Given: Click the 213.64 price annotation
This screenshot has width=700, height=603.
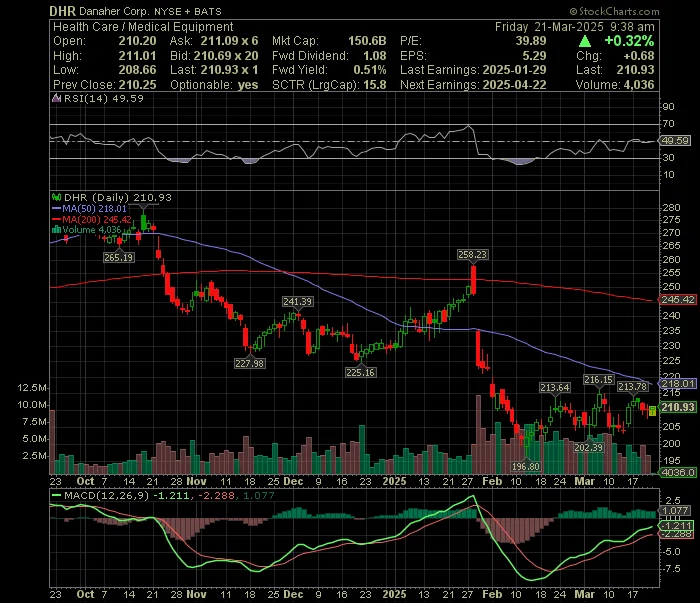Looking at the screenshot, I should pos(555,387).
